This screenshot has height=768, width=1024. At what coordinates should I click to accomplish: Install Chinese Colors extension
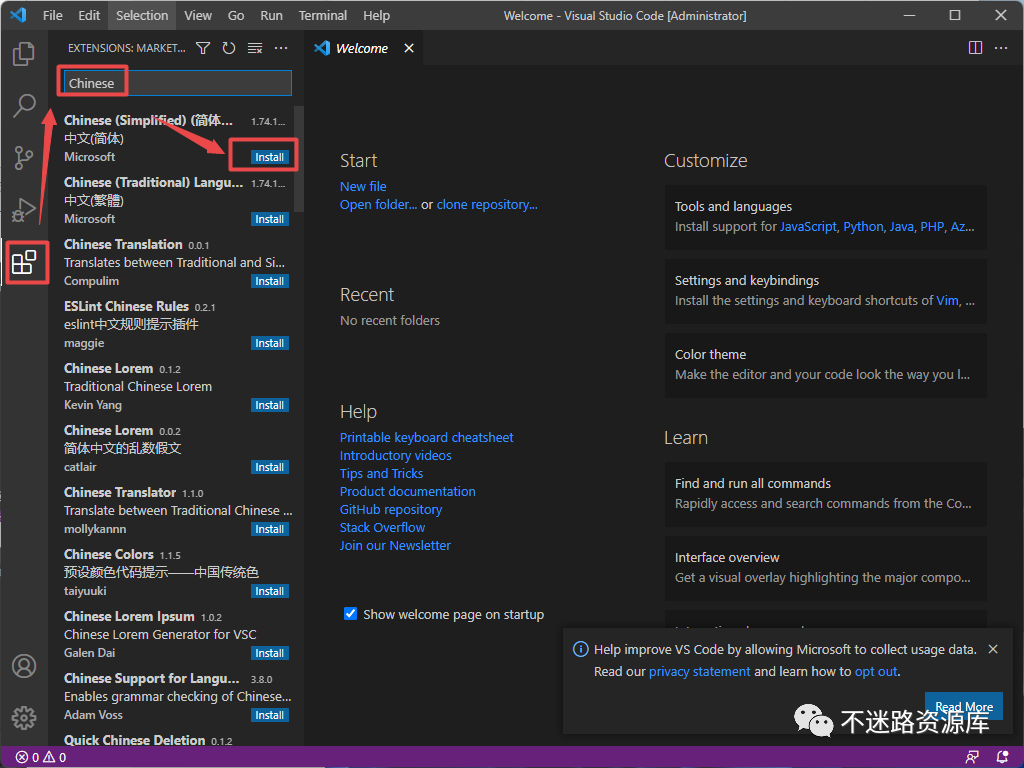point(270,592)
